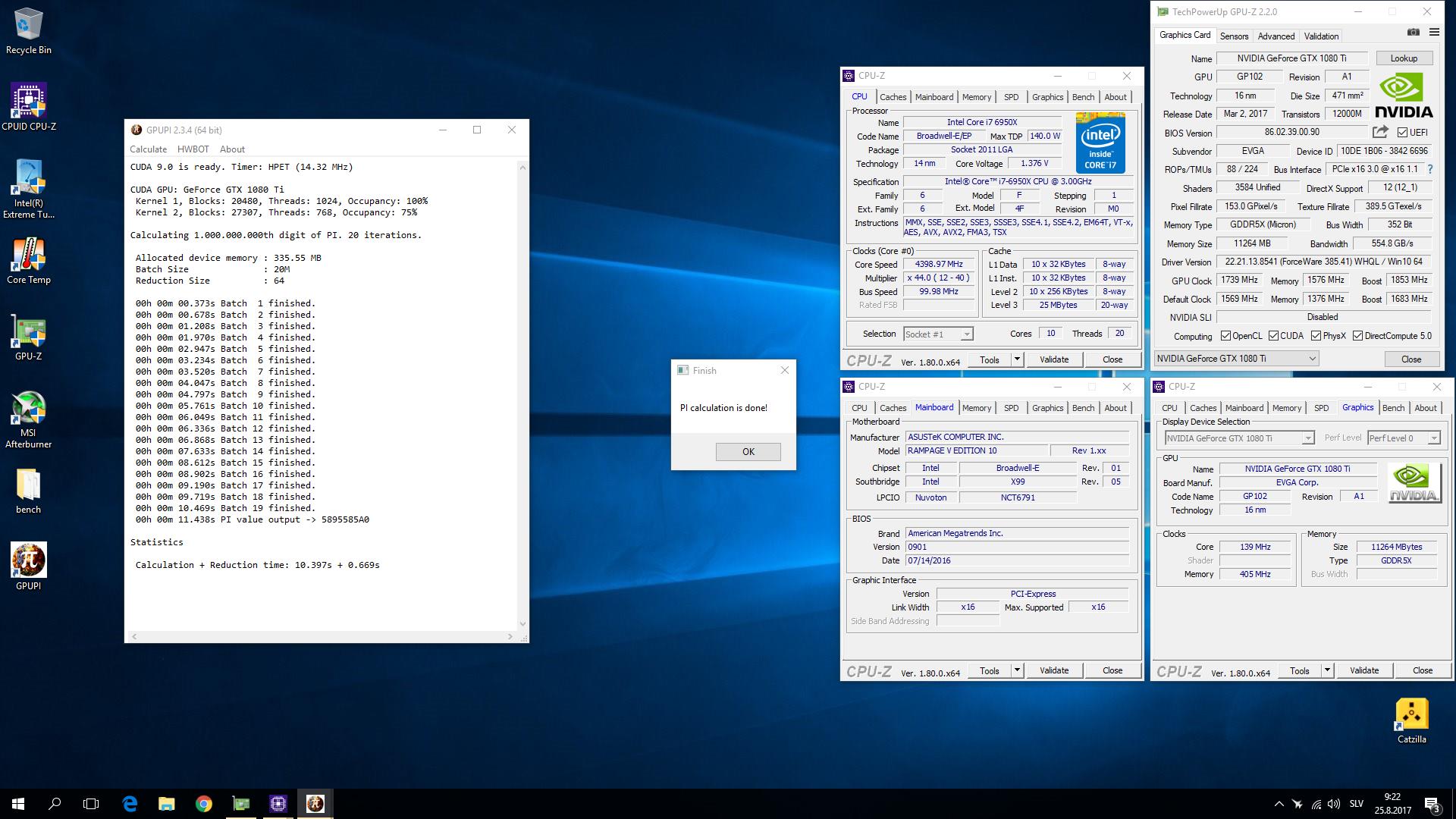Launch GPUPI desktop shortcut
The width and height of the screenshot is (1456, 819).
click(x=29, y=566)
